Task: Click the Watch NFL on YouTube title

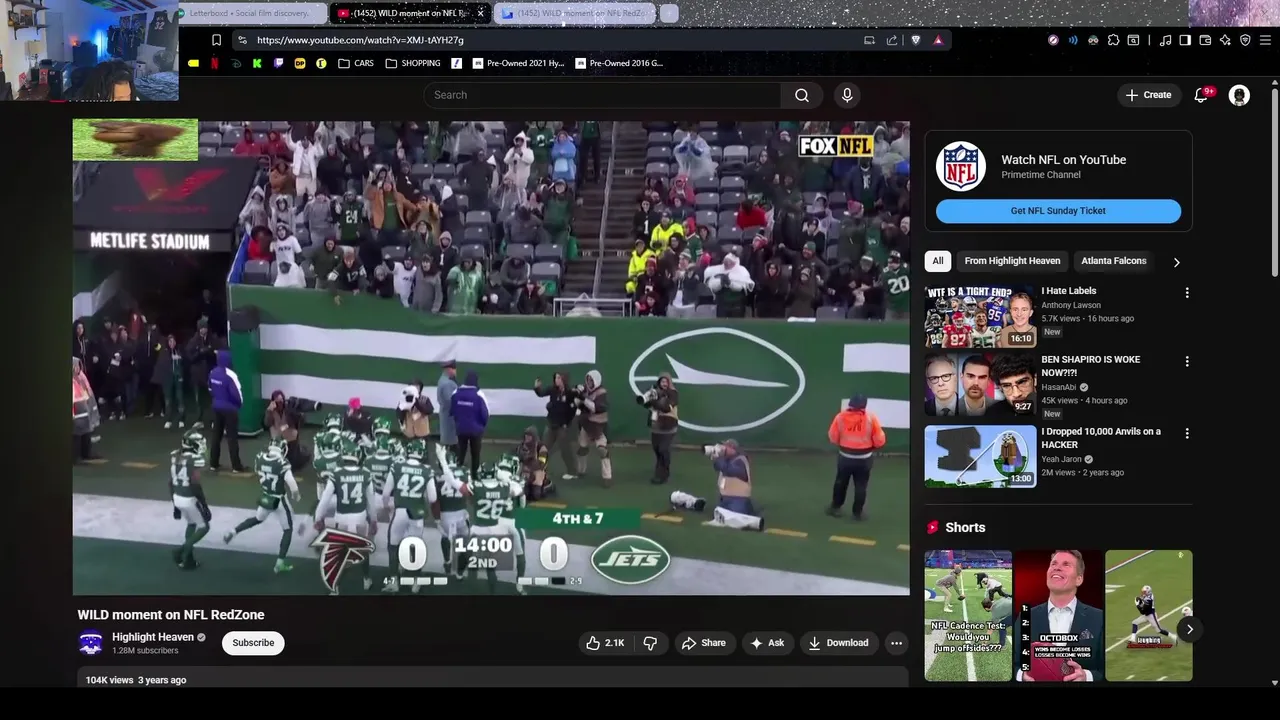Action: [x=1063, y=160]
